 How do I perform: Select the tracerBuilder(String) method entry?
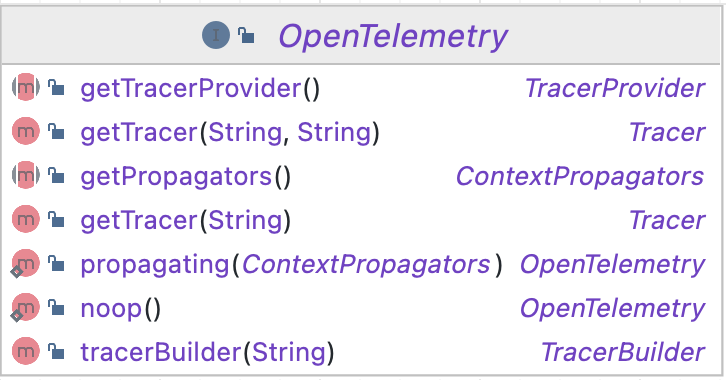click(207, 352)
